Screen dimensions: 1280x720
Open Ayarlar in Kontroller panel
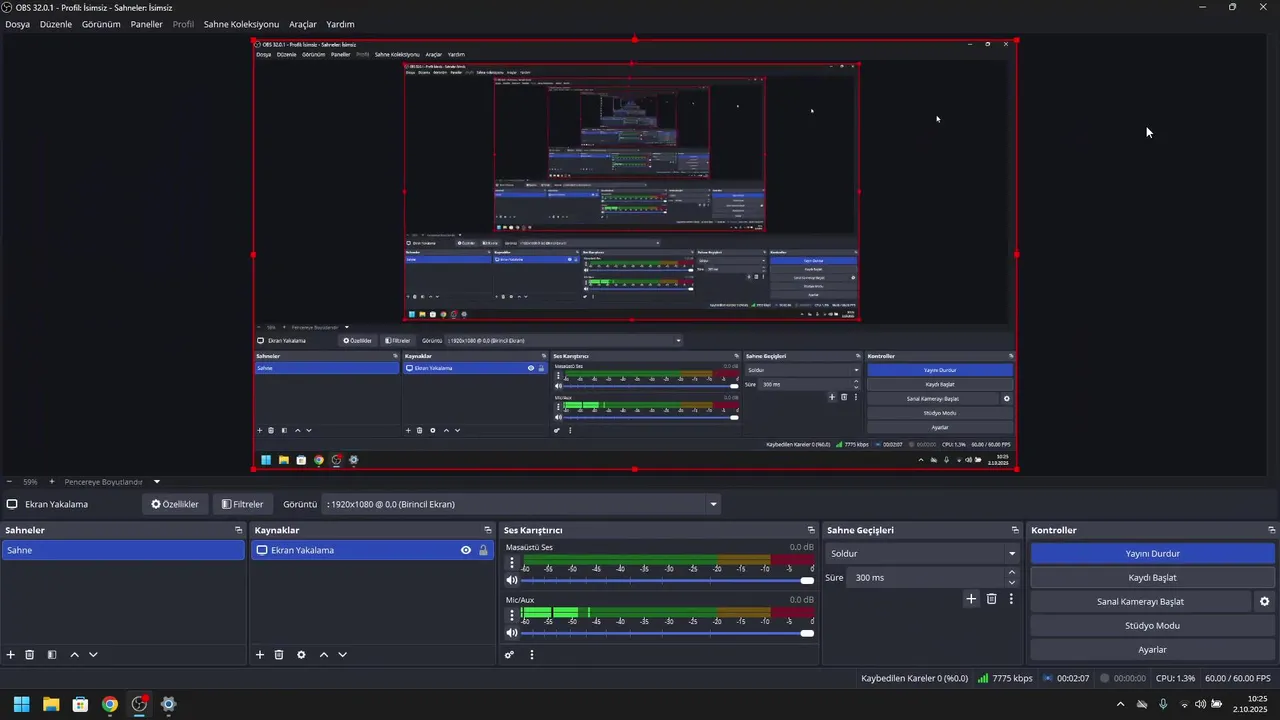[1153, 650]
